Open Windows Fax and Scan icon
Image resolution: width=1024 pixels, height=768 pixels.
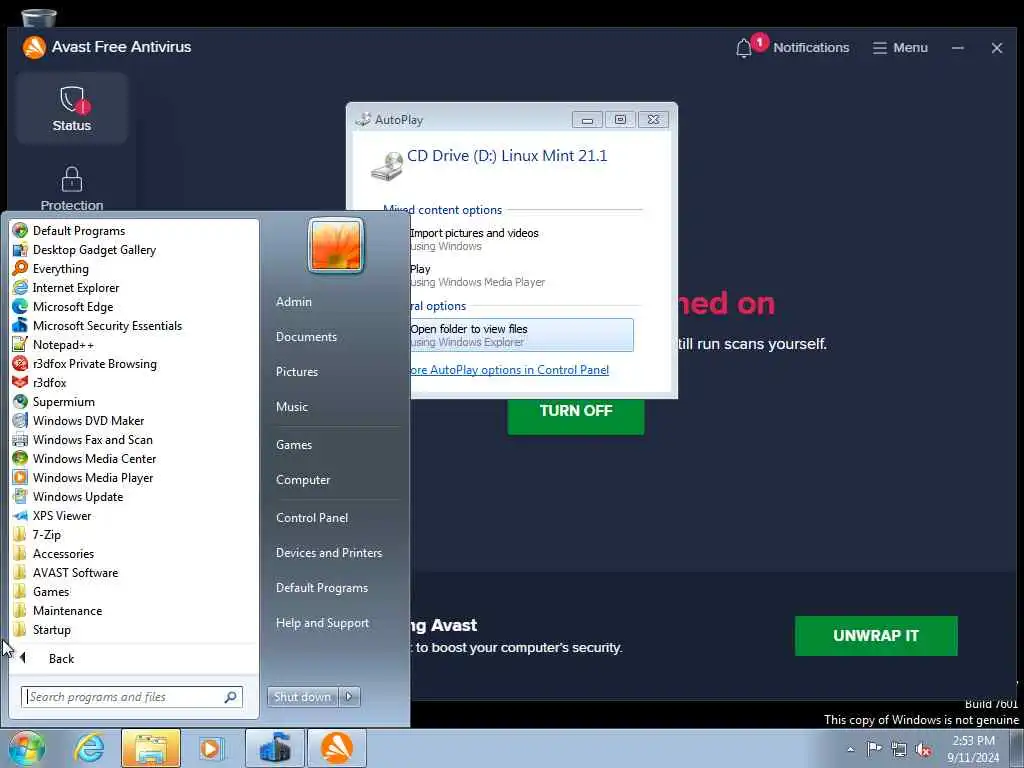20,440
